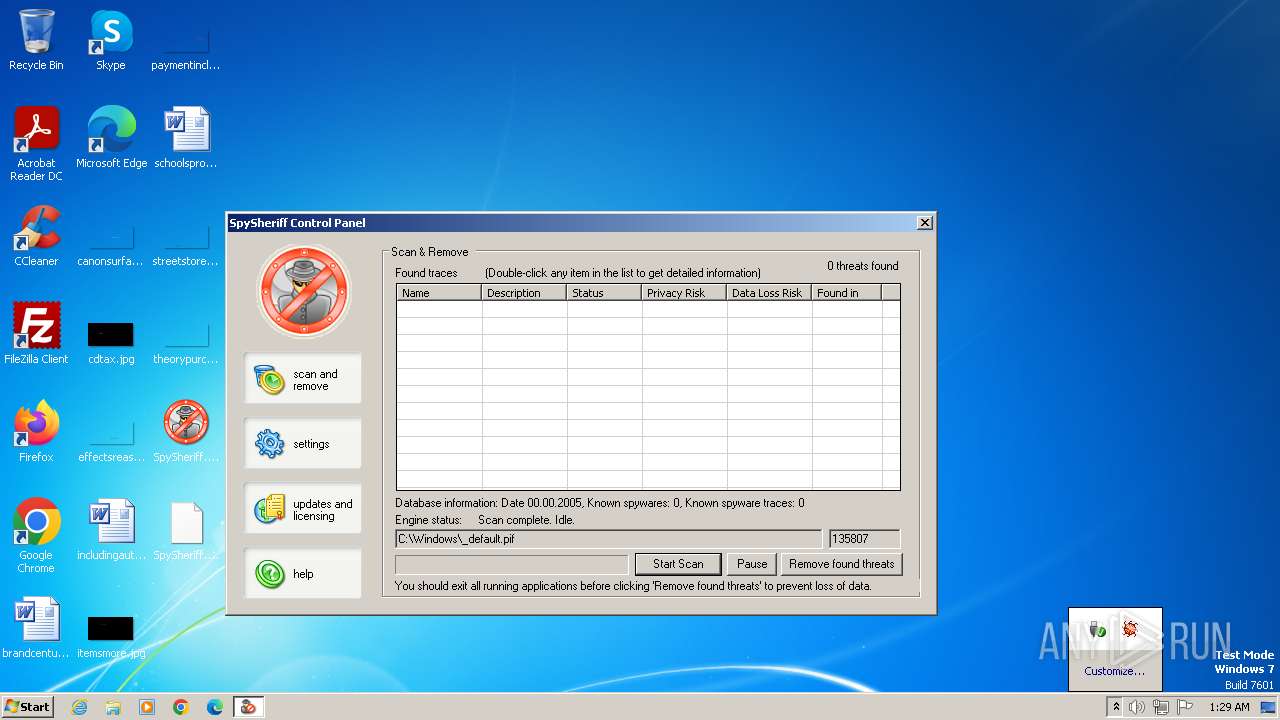Sort list by Description column header
The image size is (1280, 720).
tap(525, 293)
